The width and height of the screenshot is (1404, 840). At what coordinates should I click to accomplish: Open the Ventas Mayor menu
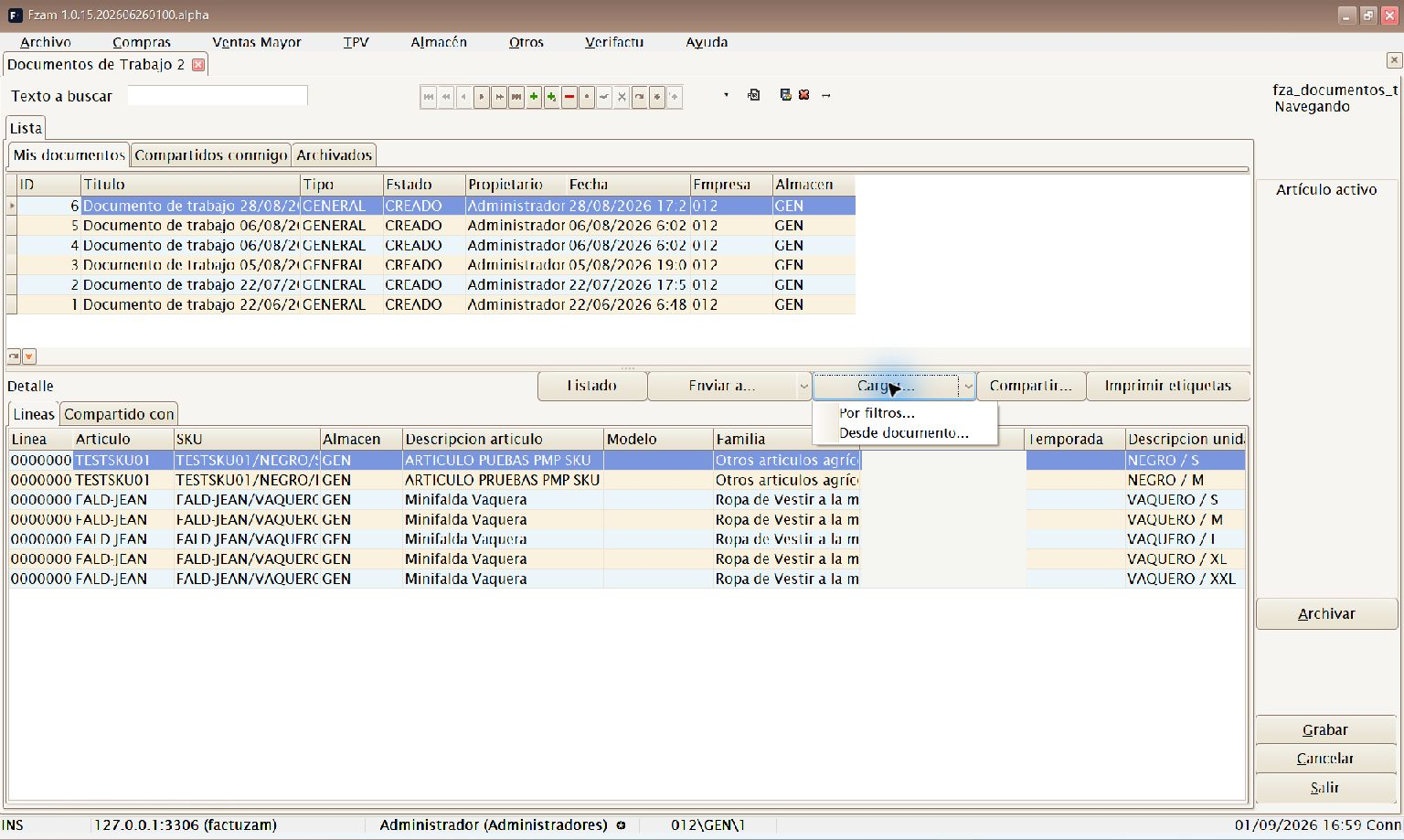click(257, 42)
